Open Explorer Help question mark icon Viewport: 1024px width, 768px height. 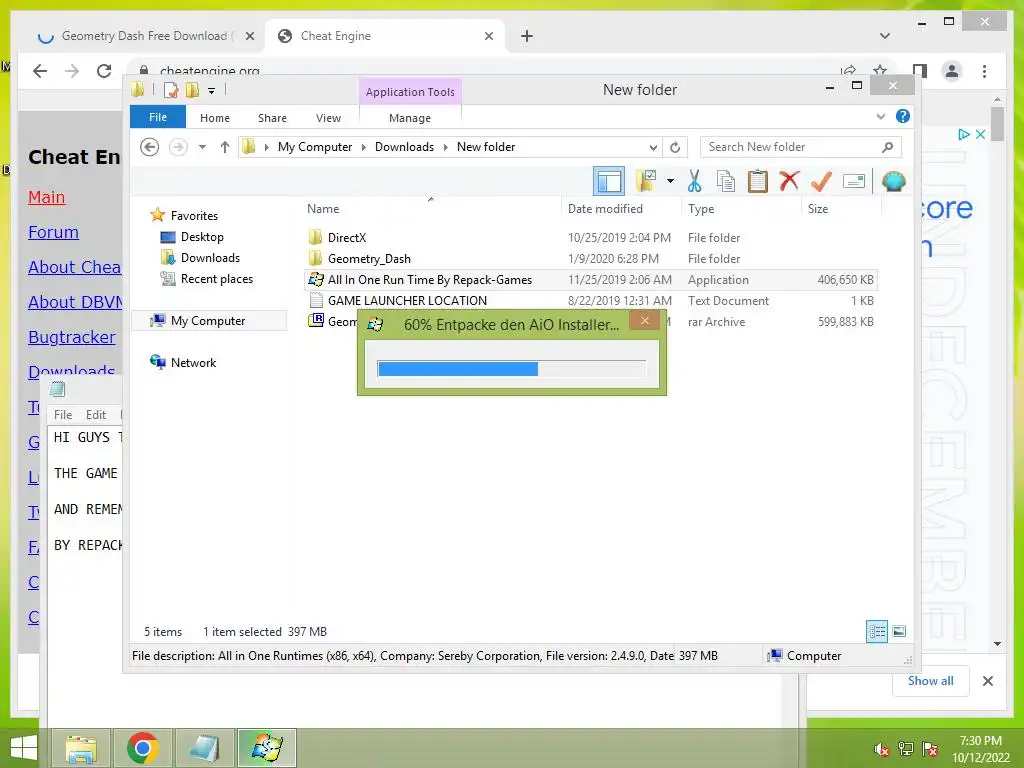903,116
